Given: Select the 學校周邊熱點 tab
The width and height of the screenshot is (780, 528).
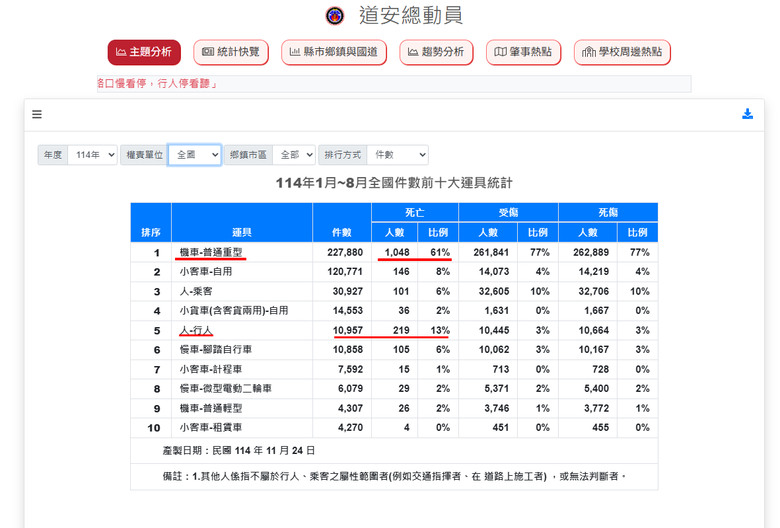Looking at the screenshot, I should [622, 52].
